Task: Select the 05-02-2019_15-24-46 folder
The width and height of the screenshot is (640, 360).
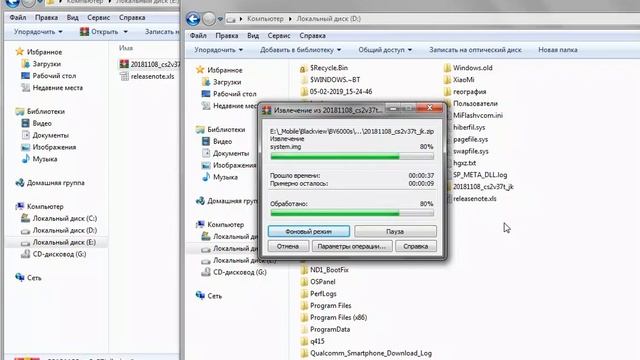Action: point(336,92)
